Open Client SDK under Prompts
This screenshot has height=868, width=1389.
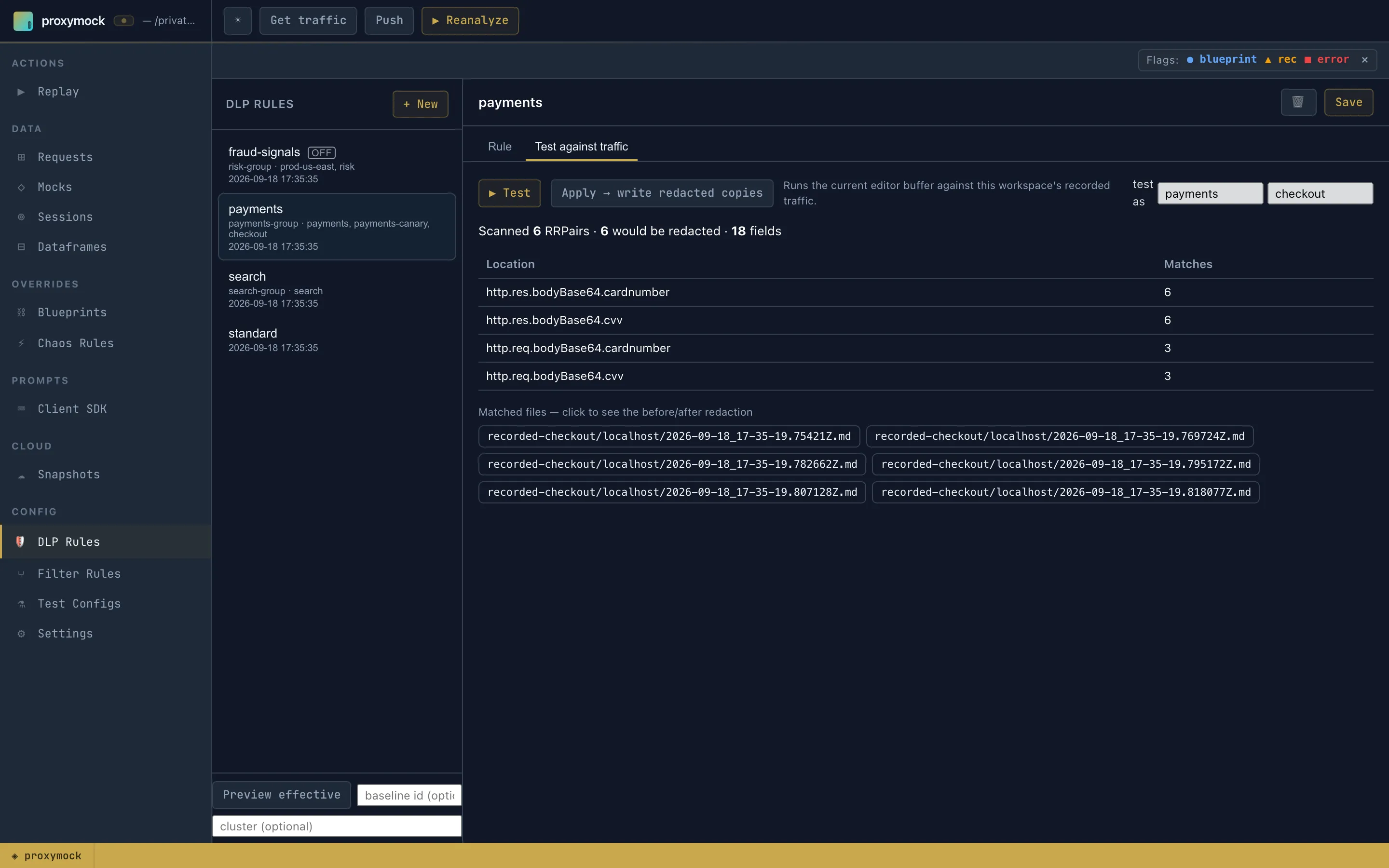(72, 409)
